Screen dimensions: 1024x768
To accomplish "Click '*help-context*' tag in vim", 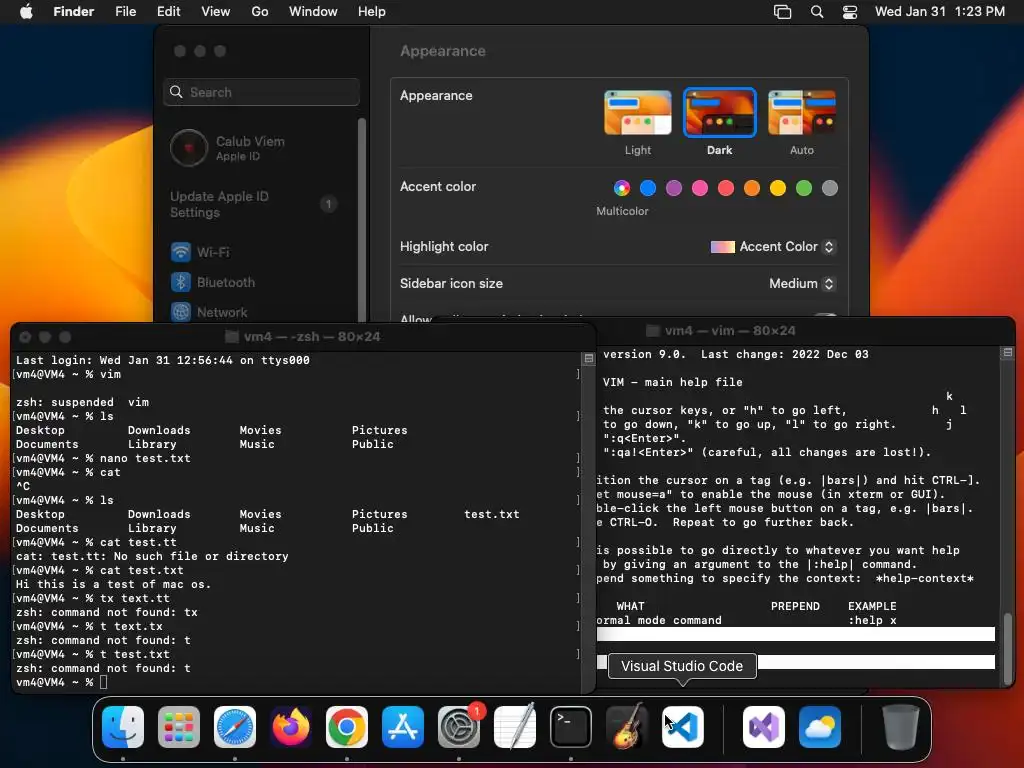I will pyautogui.click(x=924, y=578).
